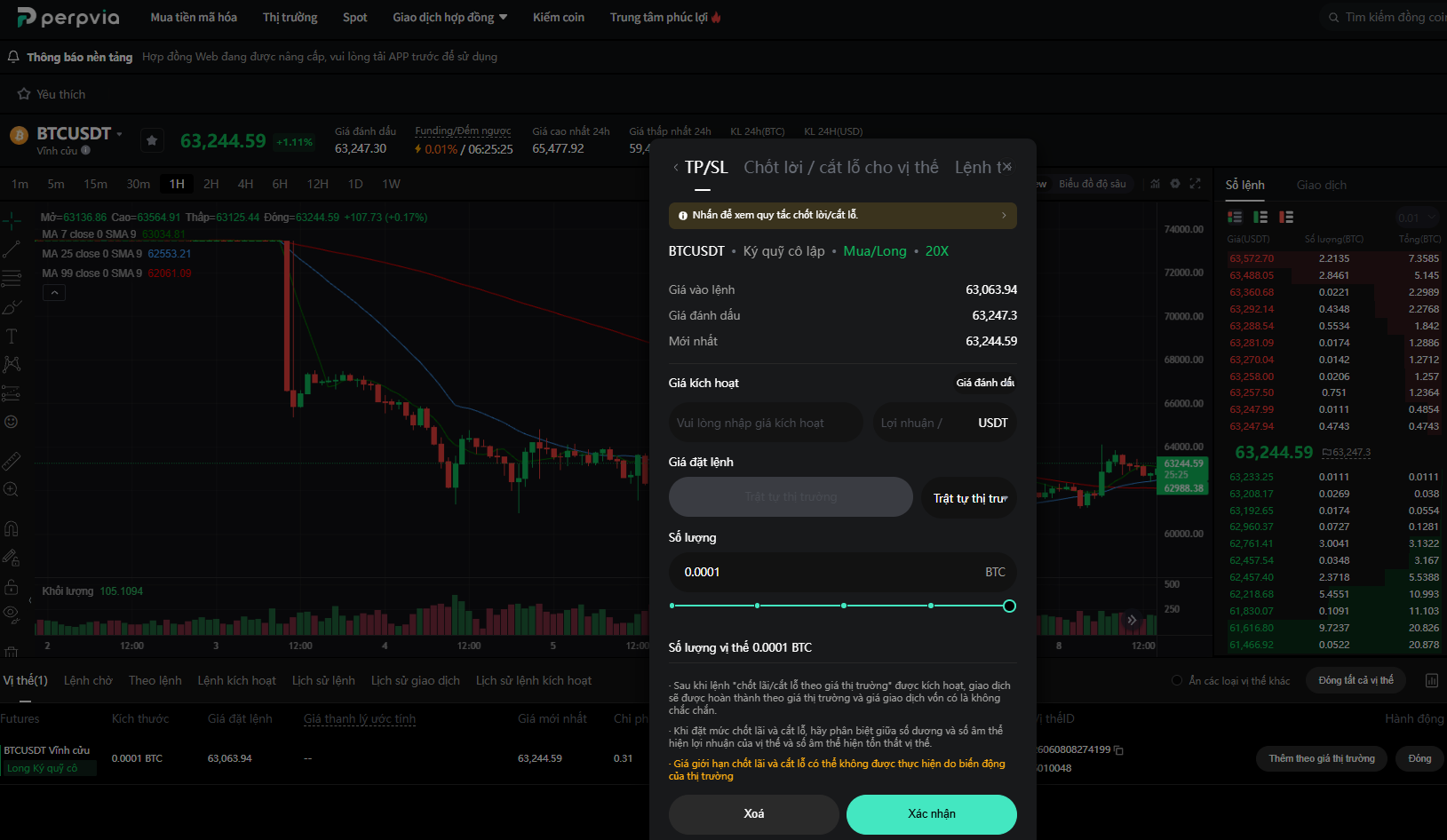This screenshot has width=1447, height=840.
Task: Select the crosshair cursor drawing tool
Action: click(12, 220)
